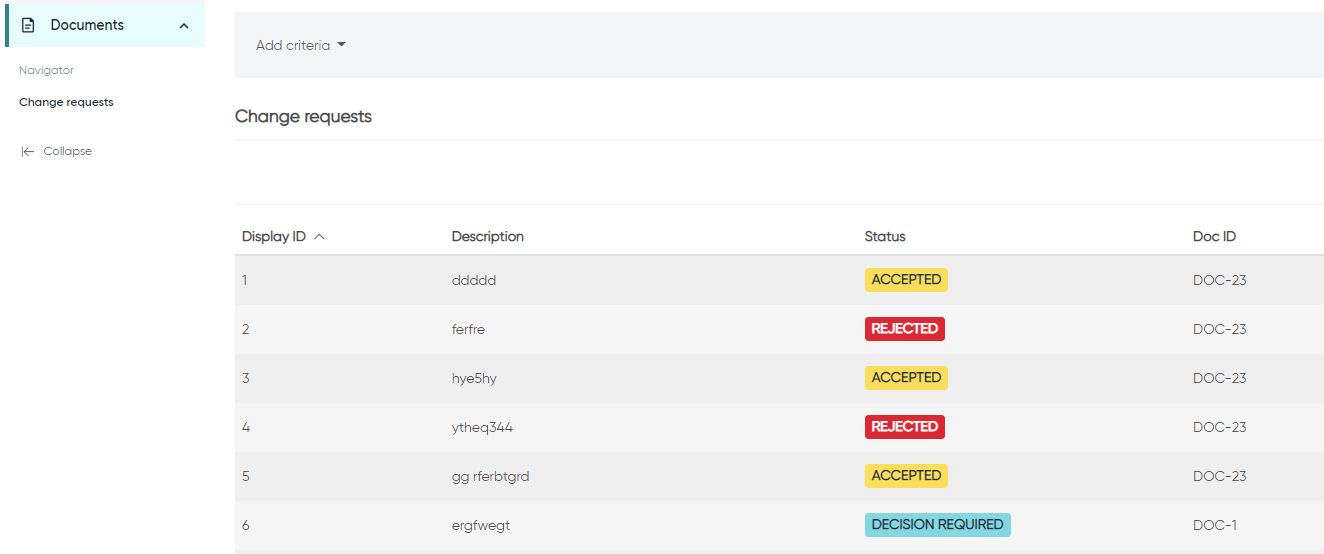Click description 'gg rferbtgrd'
This screenshot has width=1324, height=554.
491,476
